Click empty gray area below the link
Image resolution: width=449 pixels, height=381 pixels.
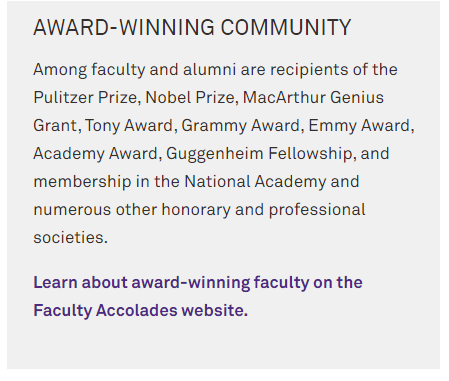(x=223, y=345)
